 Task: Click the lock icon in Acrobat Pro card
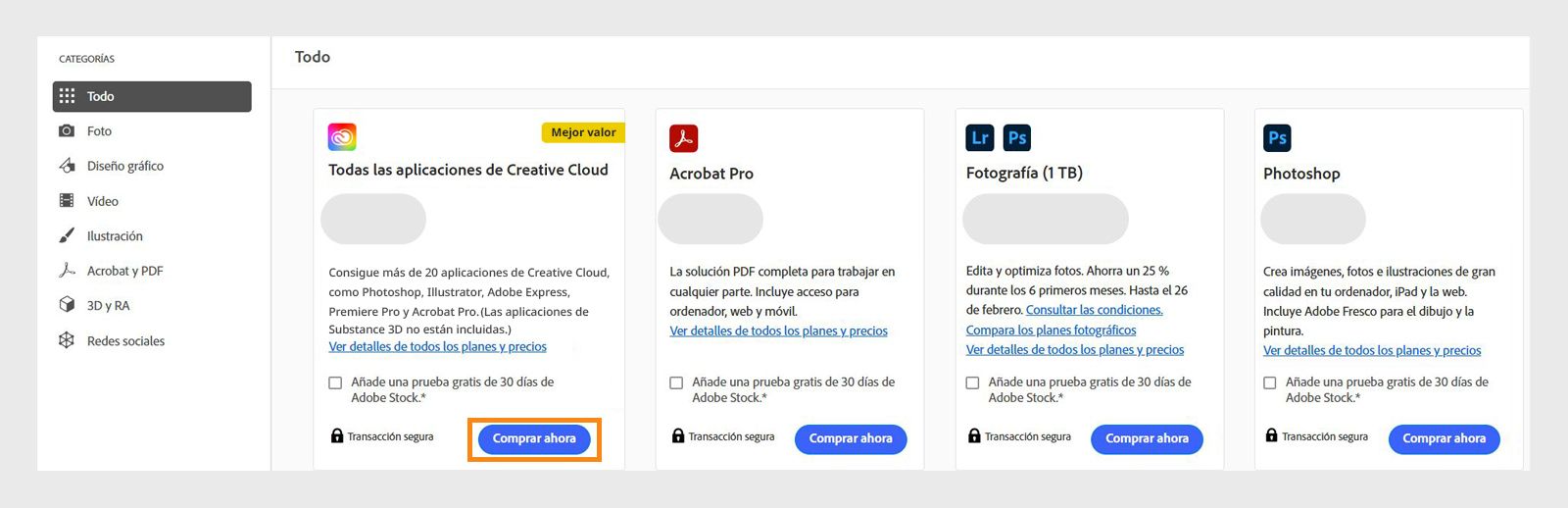(678, 435)
